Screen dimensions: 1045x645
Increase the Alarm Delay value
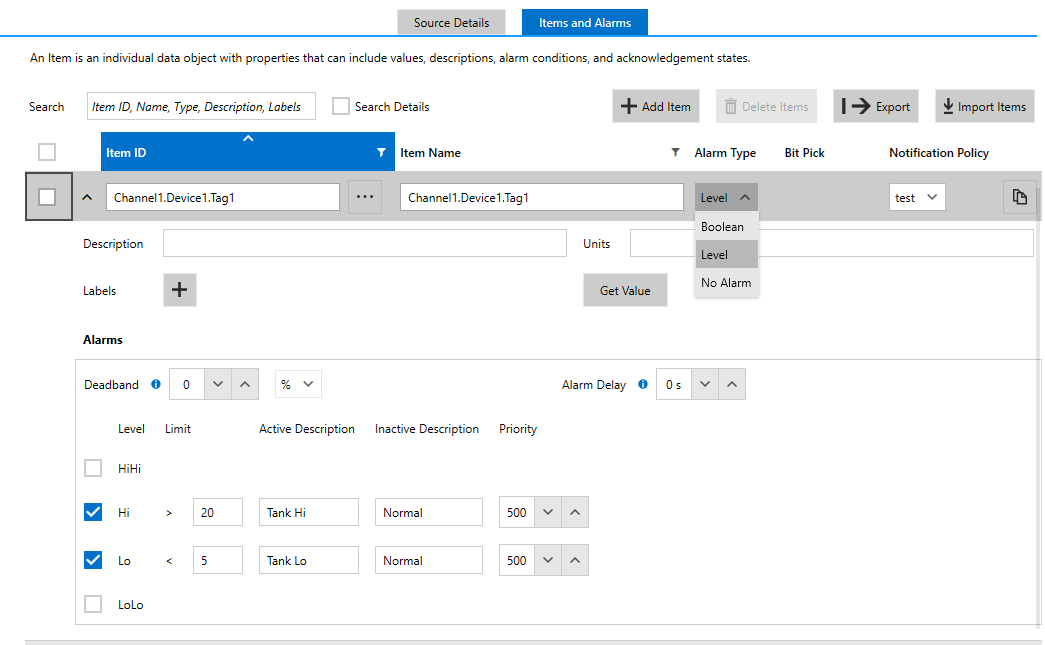[732, 384]
